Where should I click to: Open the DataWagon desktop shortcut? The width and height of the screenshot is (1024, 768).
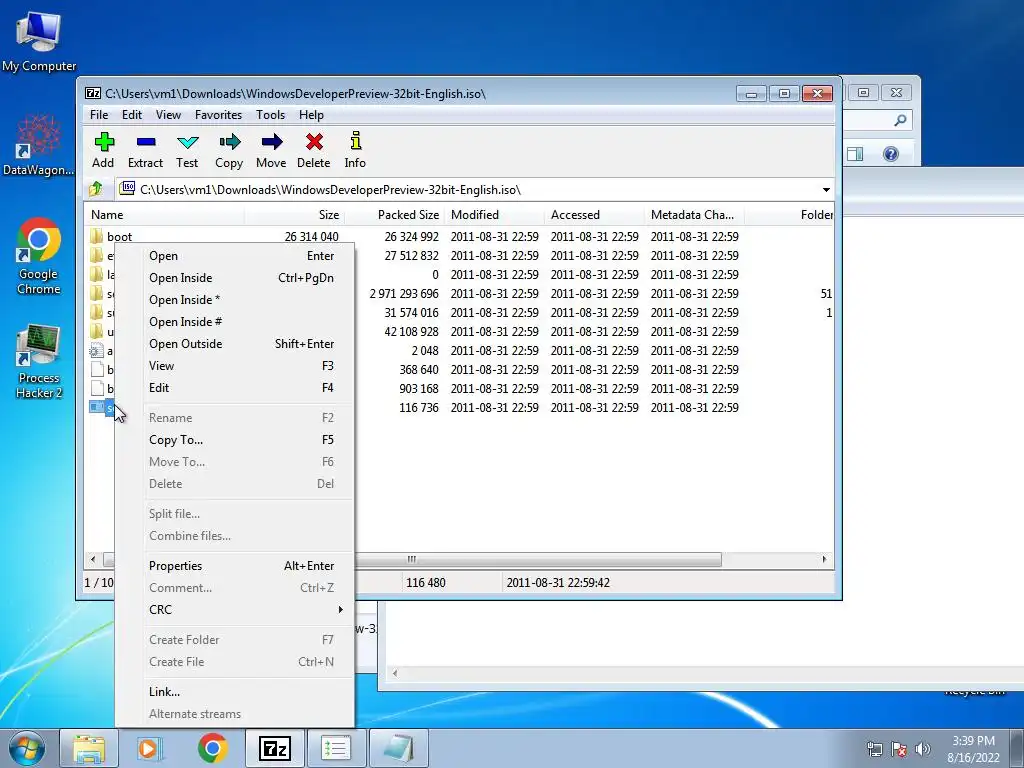[x=39, y=145]
